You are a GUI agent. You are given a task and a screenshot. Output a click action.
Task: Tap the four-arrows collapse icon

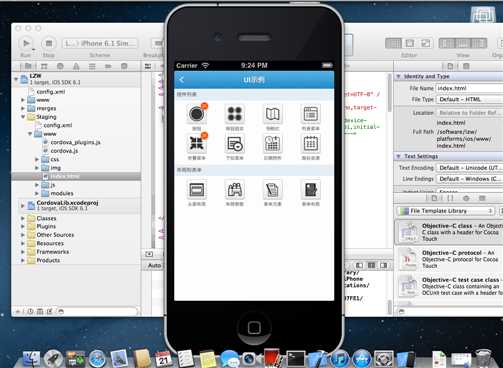point(197,144)
